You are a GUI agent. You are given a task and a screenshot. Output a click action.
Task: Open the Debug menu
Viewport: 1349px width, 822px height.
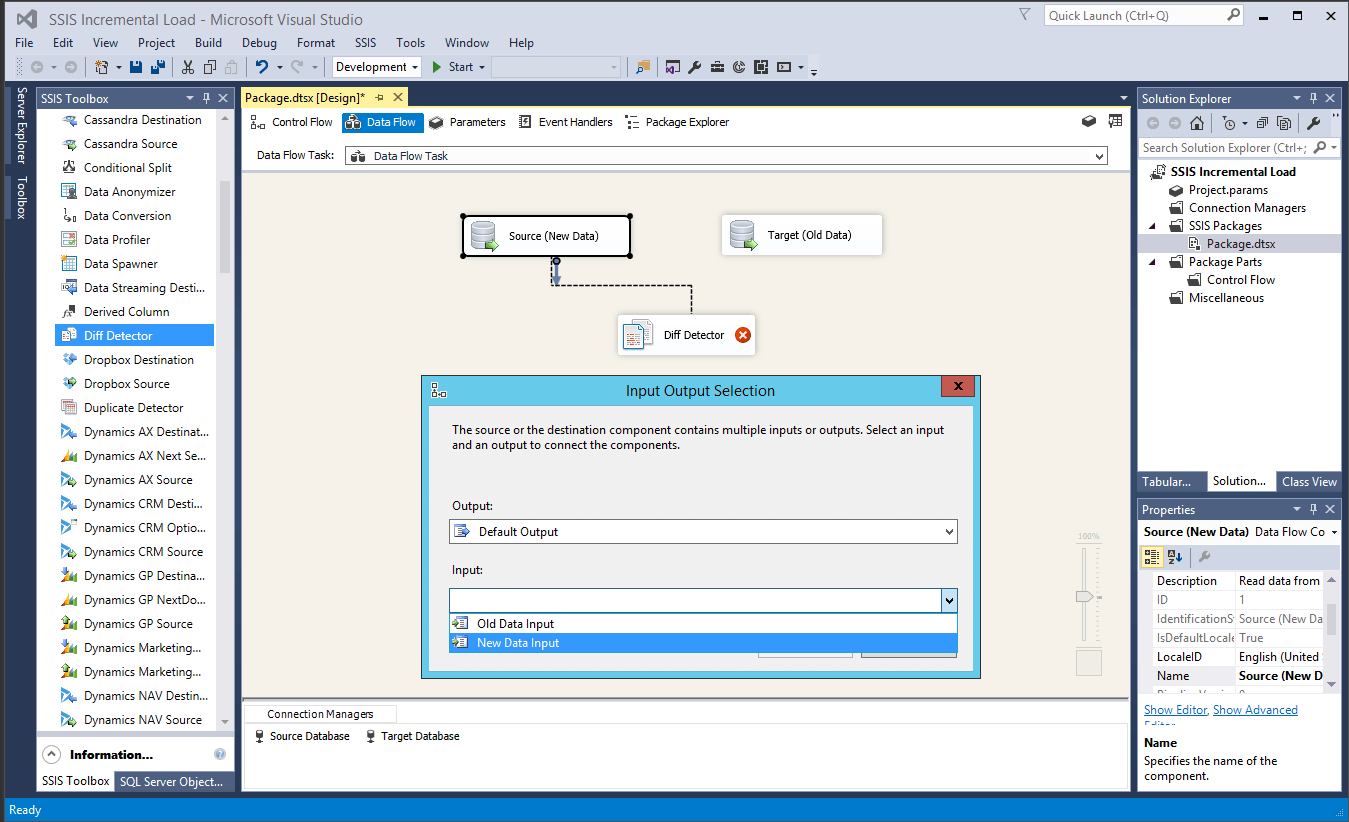point(259,43)
